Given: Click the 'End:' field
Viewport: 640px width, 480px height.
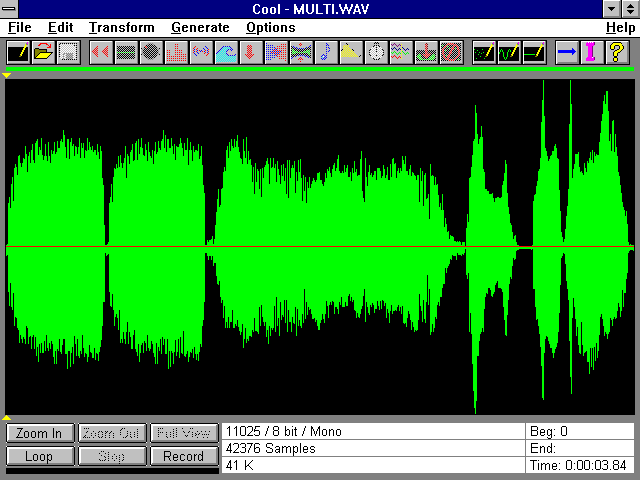Looking at the screenshot, I should point(580,449).
